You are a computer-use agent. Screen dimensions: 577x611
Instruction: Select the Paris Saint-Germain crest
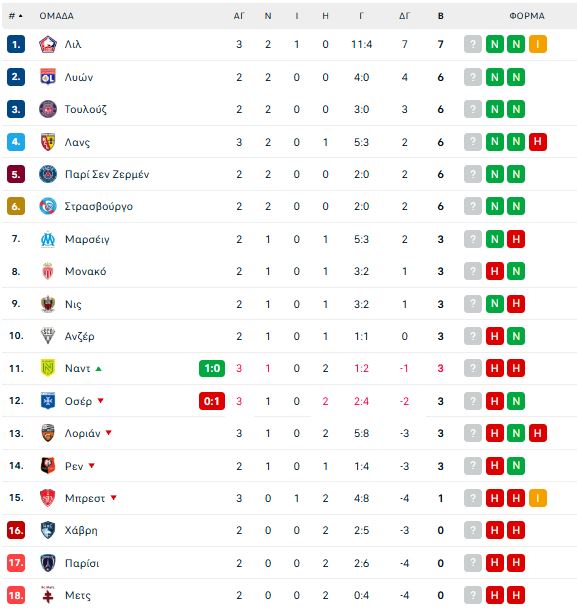pyautogui.click(x=48, y=174)
